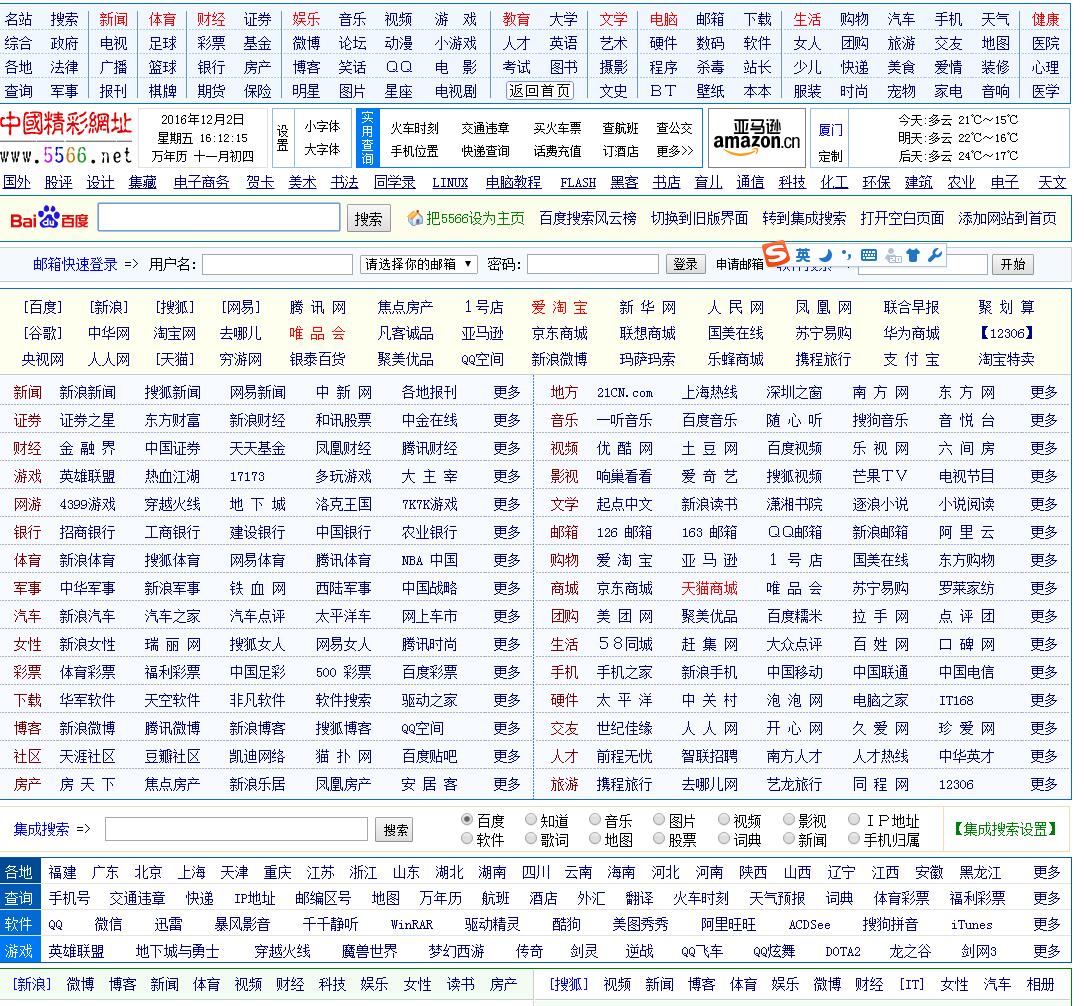
Task: Open the Sogou skin shirt icon
Action: coord(913,255)
